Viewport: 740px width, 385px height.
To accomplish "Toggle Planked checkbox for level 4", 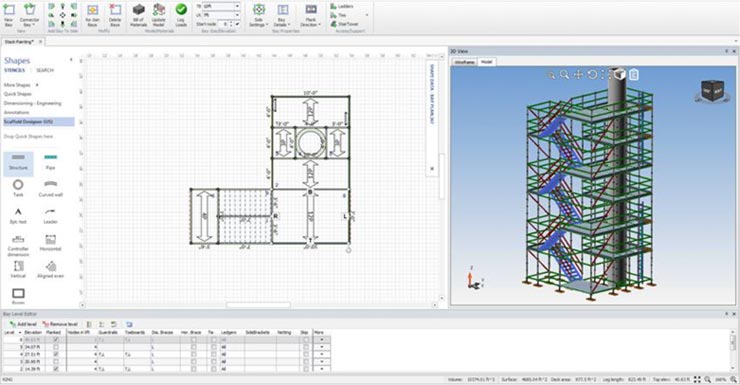I will coord(56,354).
